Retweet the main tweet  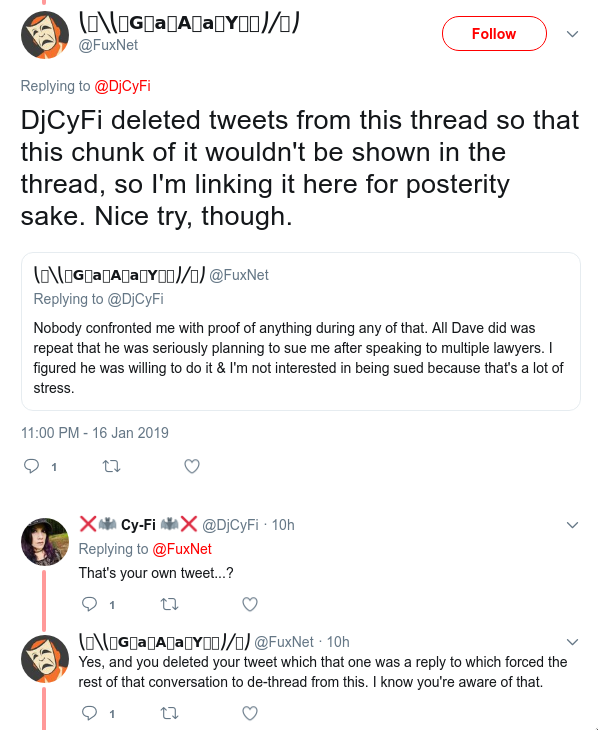point(111,466)
